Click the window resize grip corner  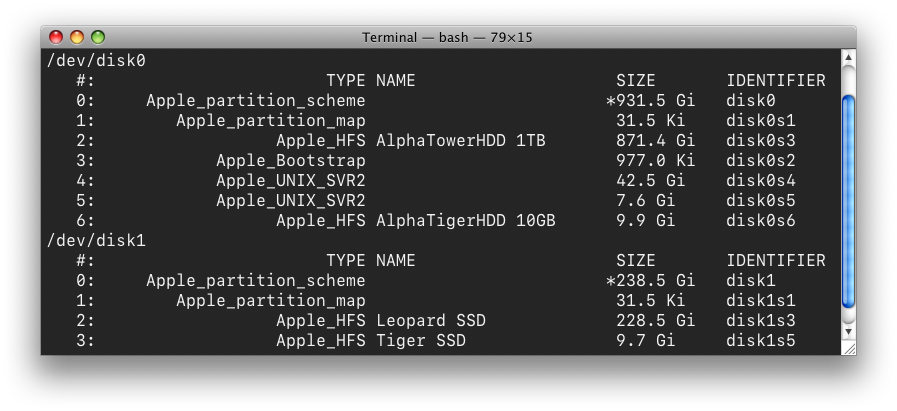point(848,347)
